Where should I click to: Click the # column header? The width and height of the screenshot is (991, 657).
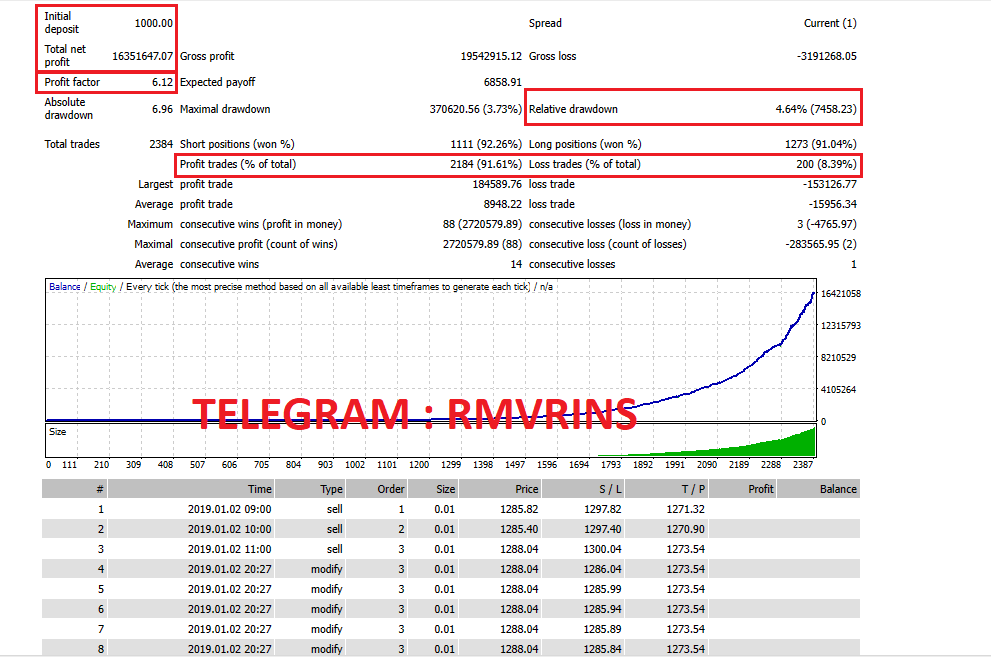pos(75,489)
